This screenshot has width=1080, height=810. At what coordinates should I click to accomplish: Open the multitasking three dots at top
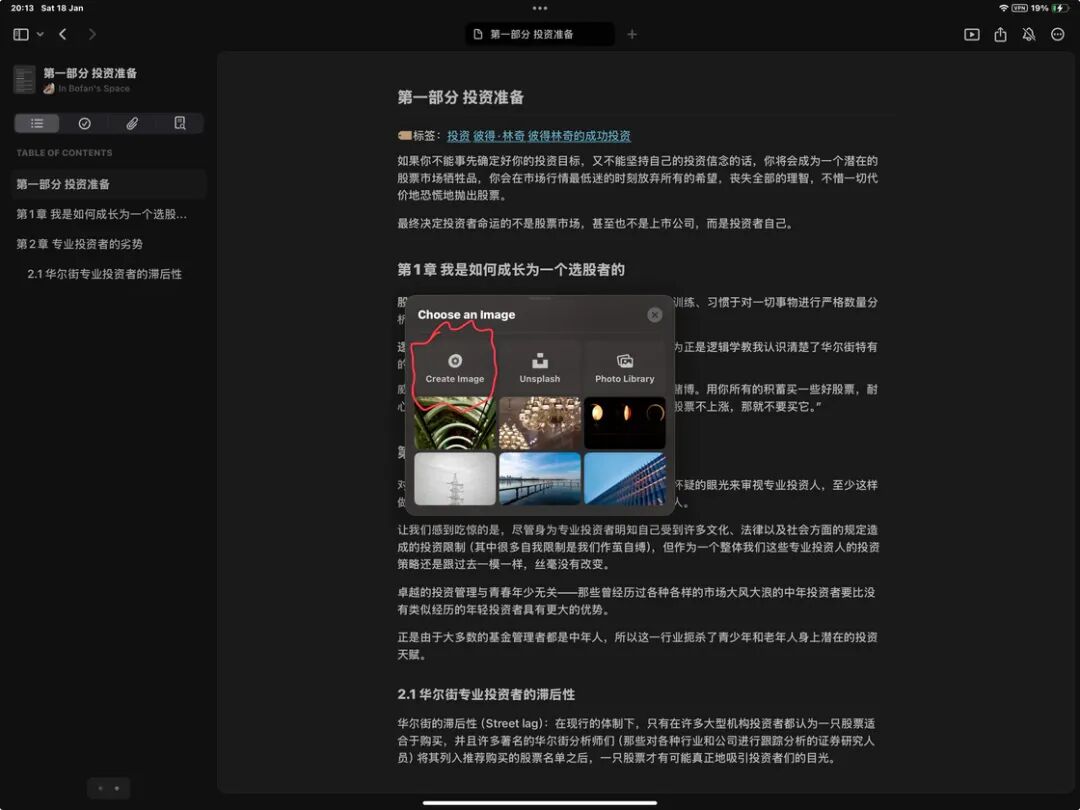click(x=540, y=8)
